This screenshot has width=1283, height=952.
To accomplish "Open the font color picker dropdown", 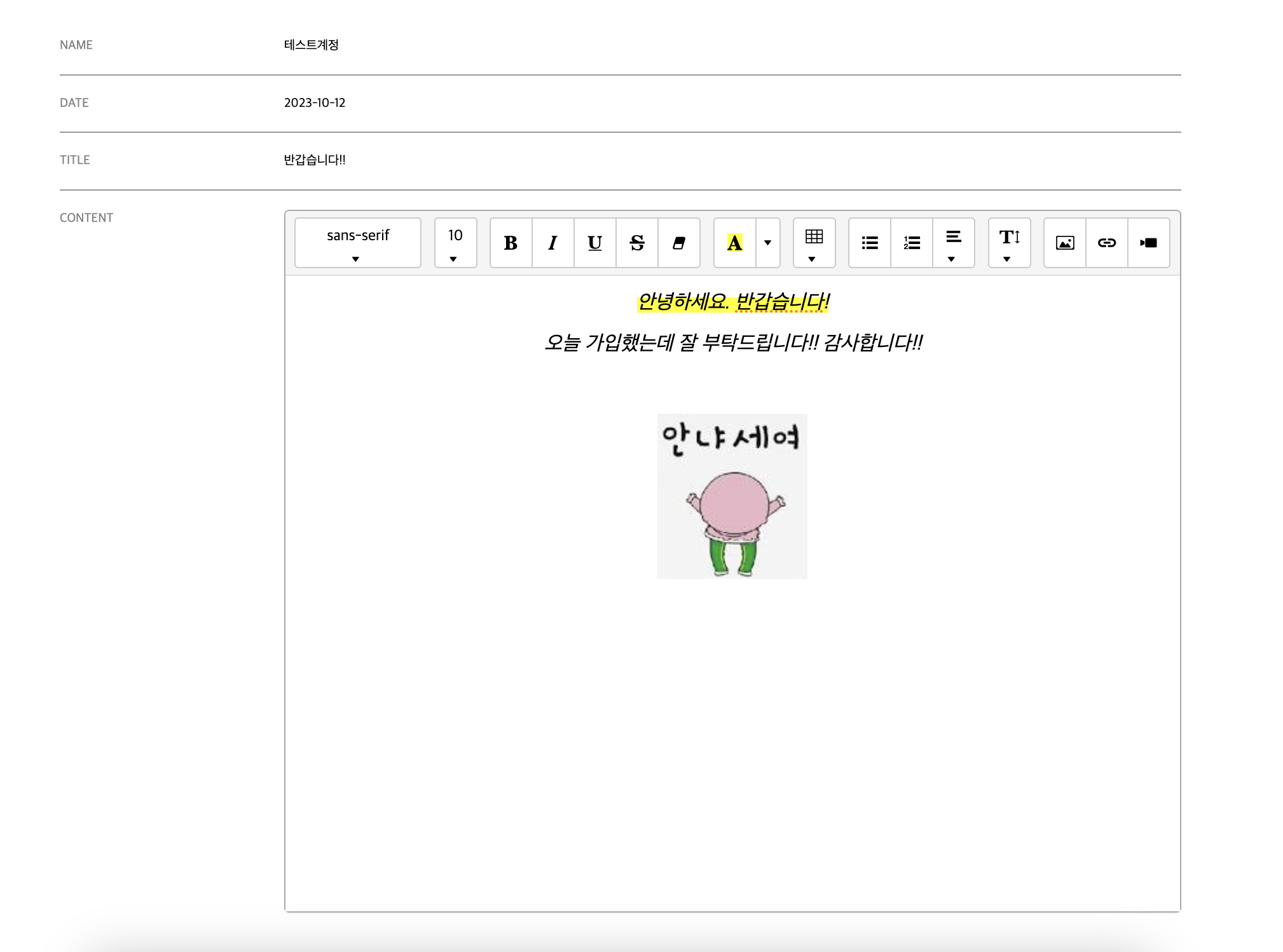I will pyautogui.click(x=767, y=243).
